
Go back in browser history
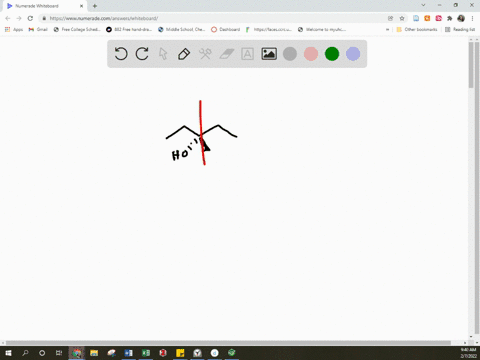tap(8, 18)
